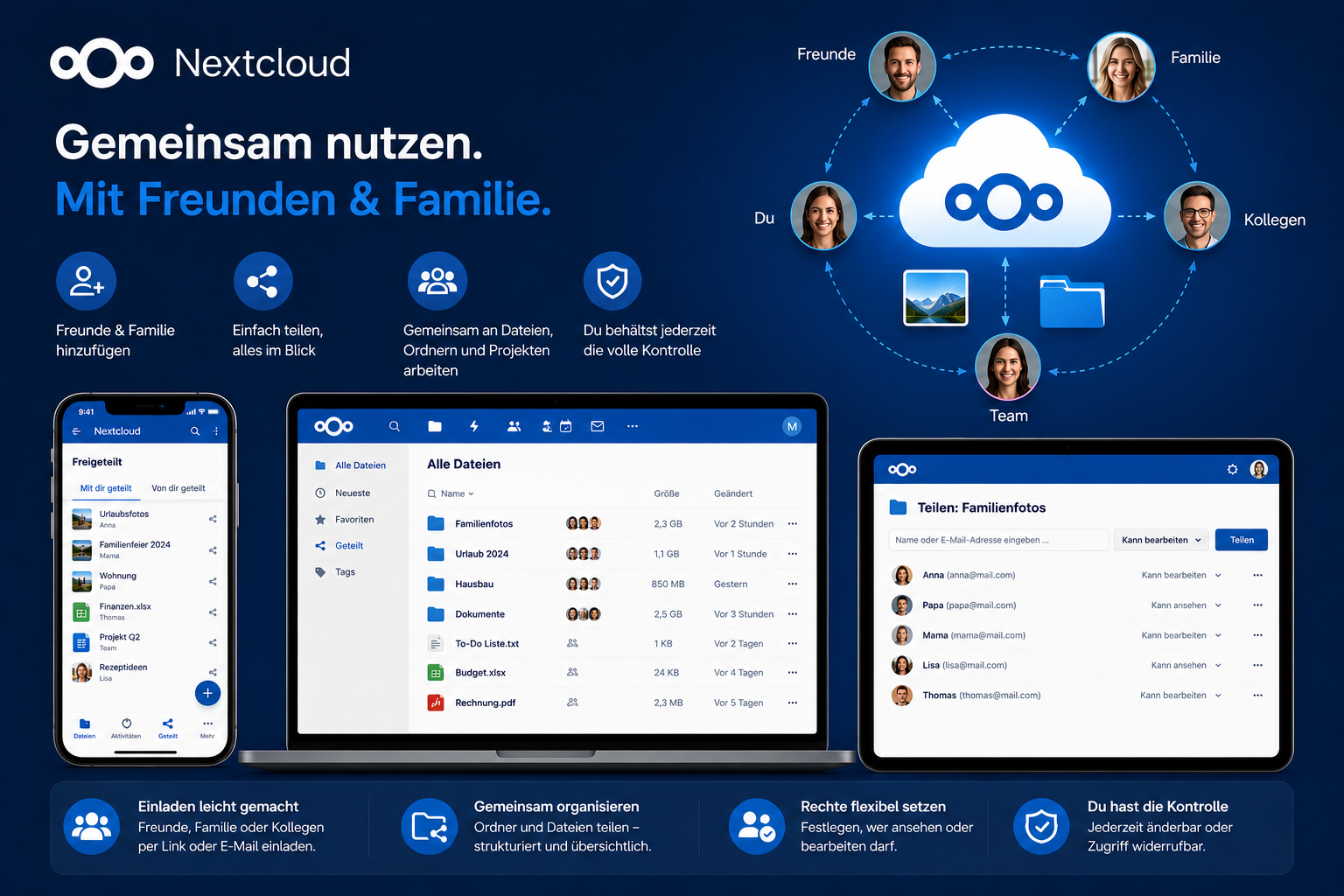The height and width of the screenshot is (896, 1344).
Task: Select Geteilt in laptop sidebar
Action: point(339,546)
